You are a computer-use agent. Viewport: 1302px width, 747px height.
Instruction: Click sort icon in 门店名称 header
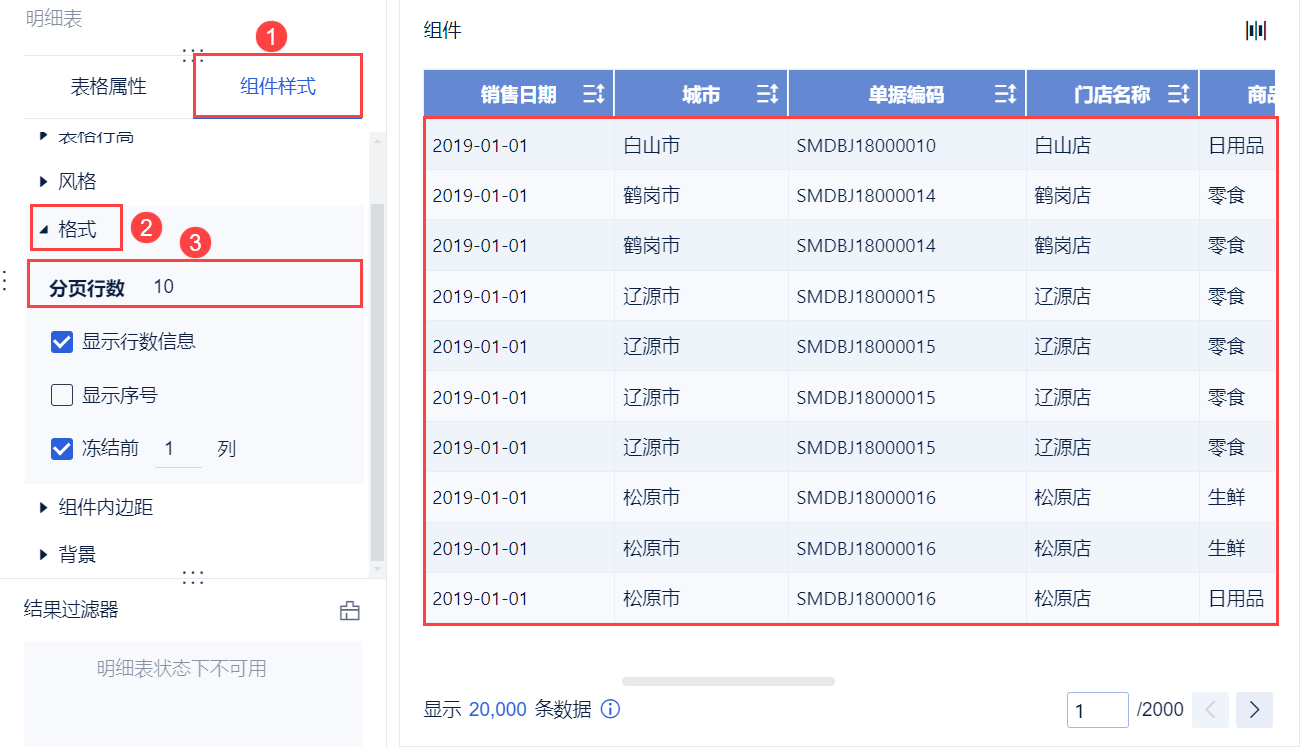point(1179,95)
